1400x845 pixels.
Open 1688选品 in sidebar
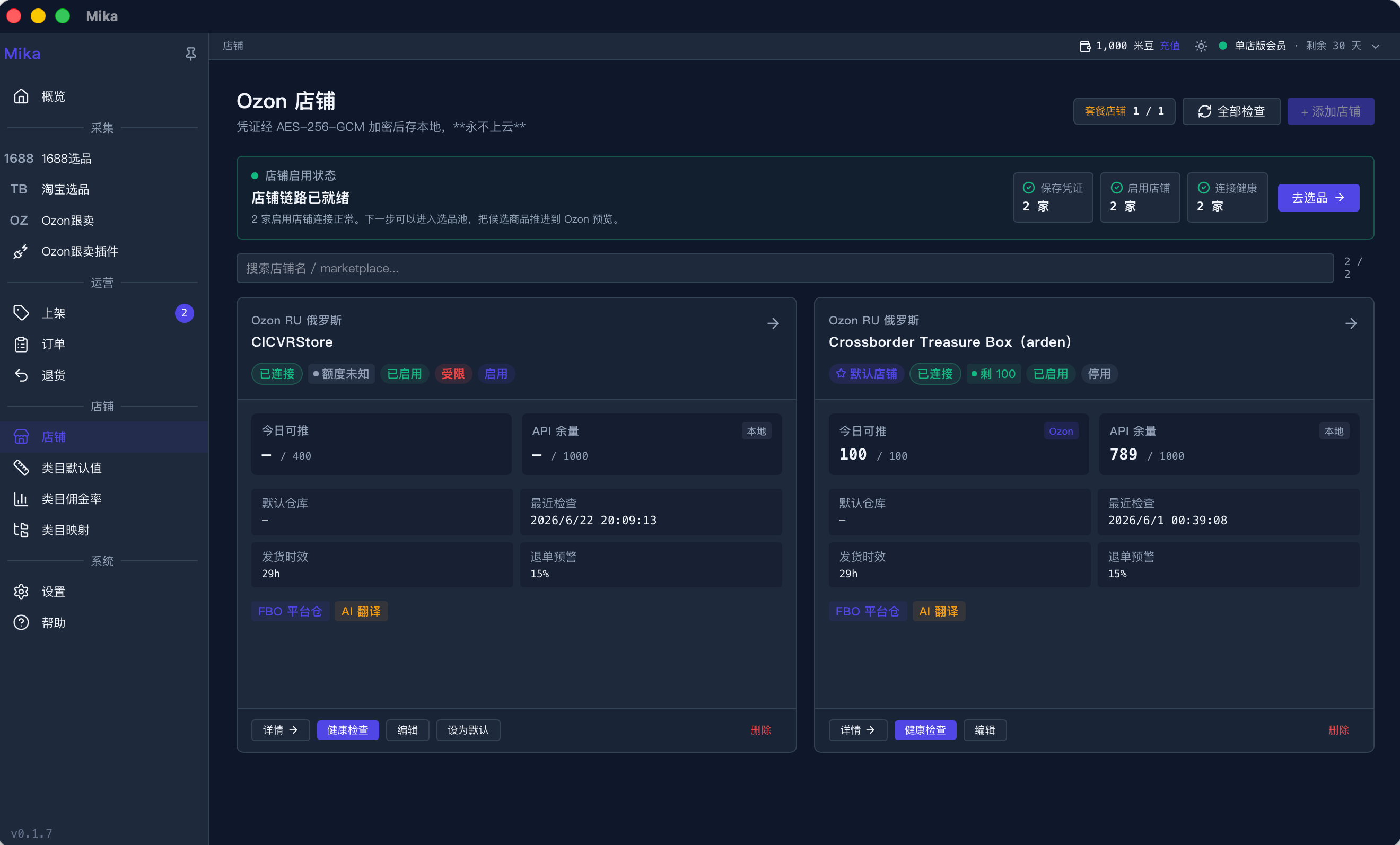pos(104,159)
